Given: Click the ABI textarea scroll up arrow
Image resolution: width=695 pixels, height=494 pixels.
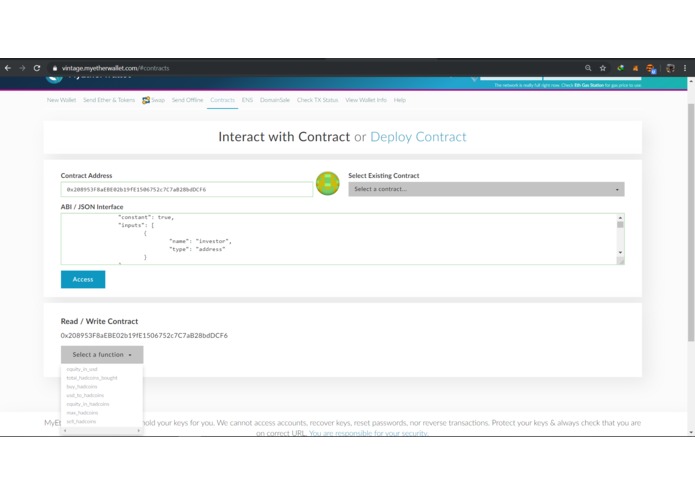Looking at the screenshot, I should [x=621, y=218].
